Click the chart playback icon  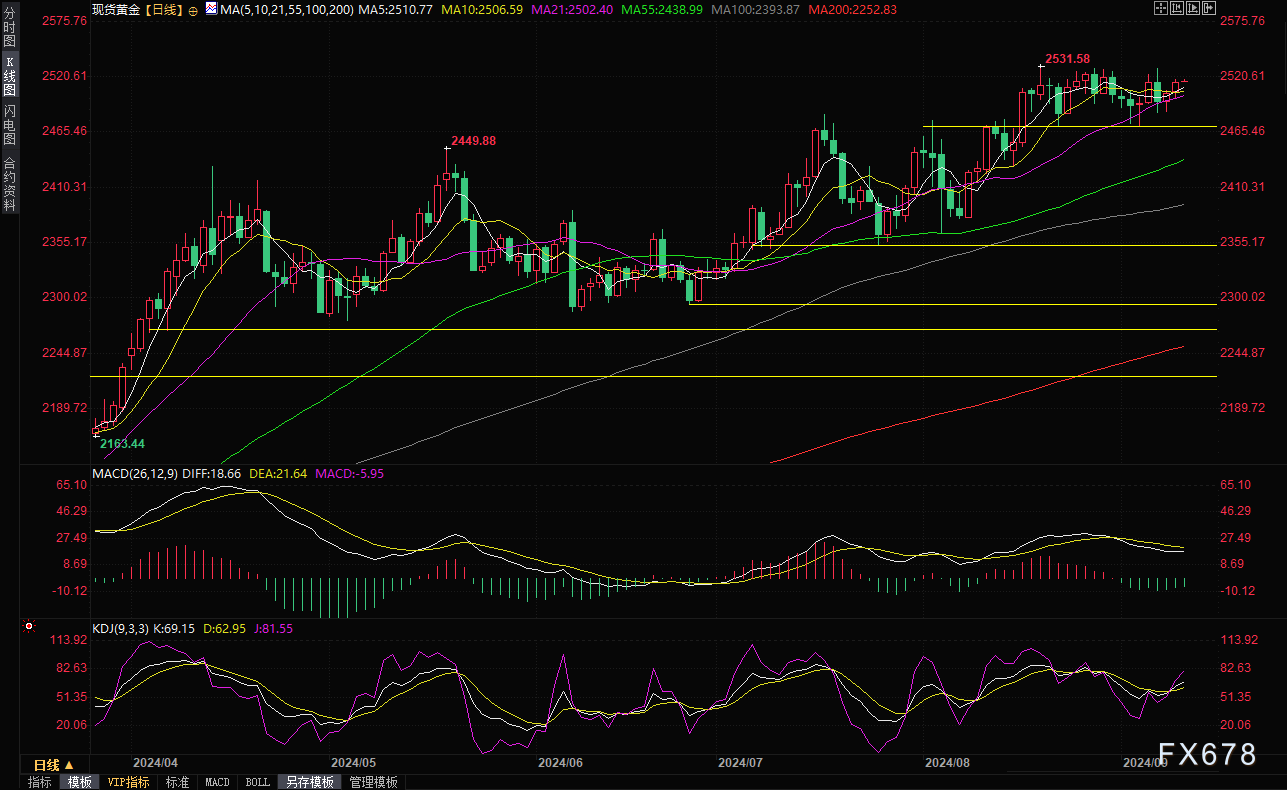coord(1194,9)
